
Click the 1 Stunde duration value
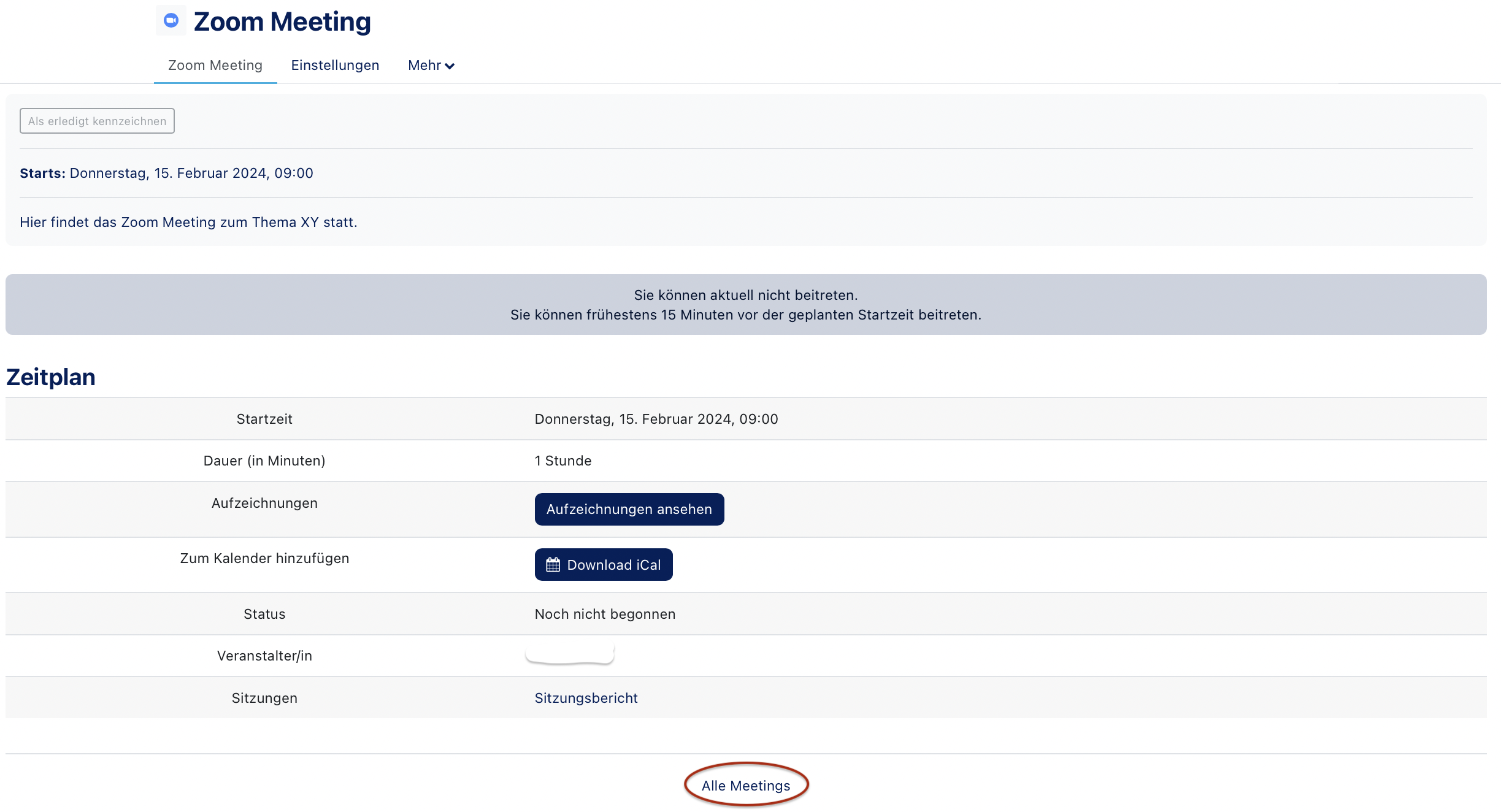tap(562, 461)
